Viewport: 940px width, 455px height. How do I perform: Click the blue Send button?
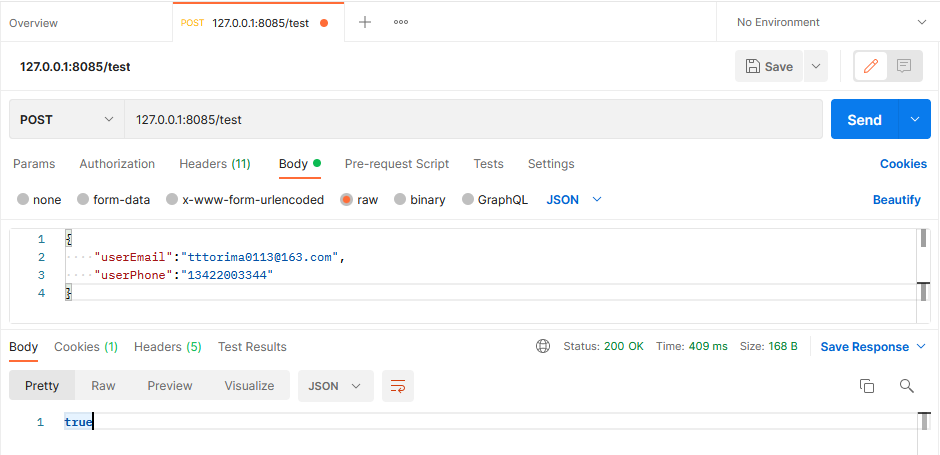click(864, 119)
